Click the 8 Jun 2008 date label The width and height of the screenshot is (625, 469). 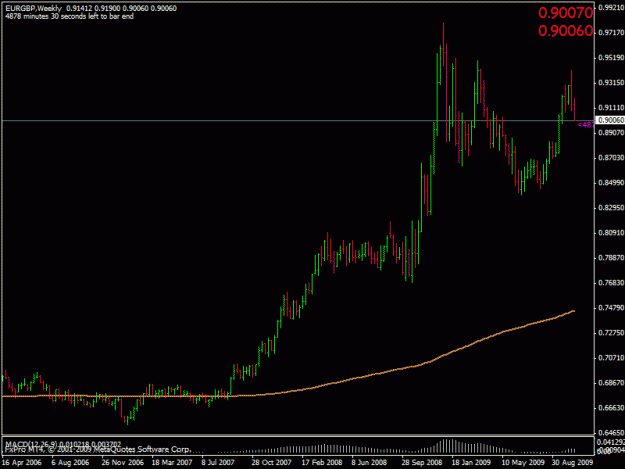pyautogui.click(x=369, y=463)
